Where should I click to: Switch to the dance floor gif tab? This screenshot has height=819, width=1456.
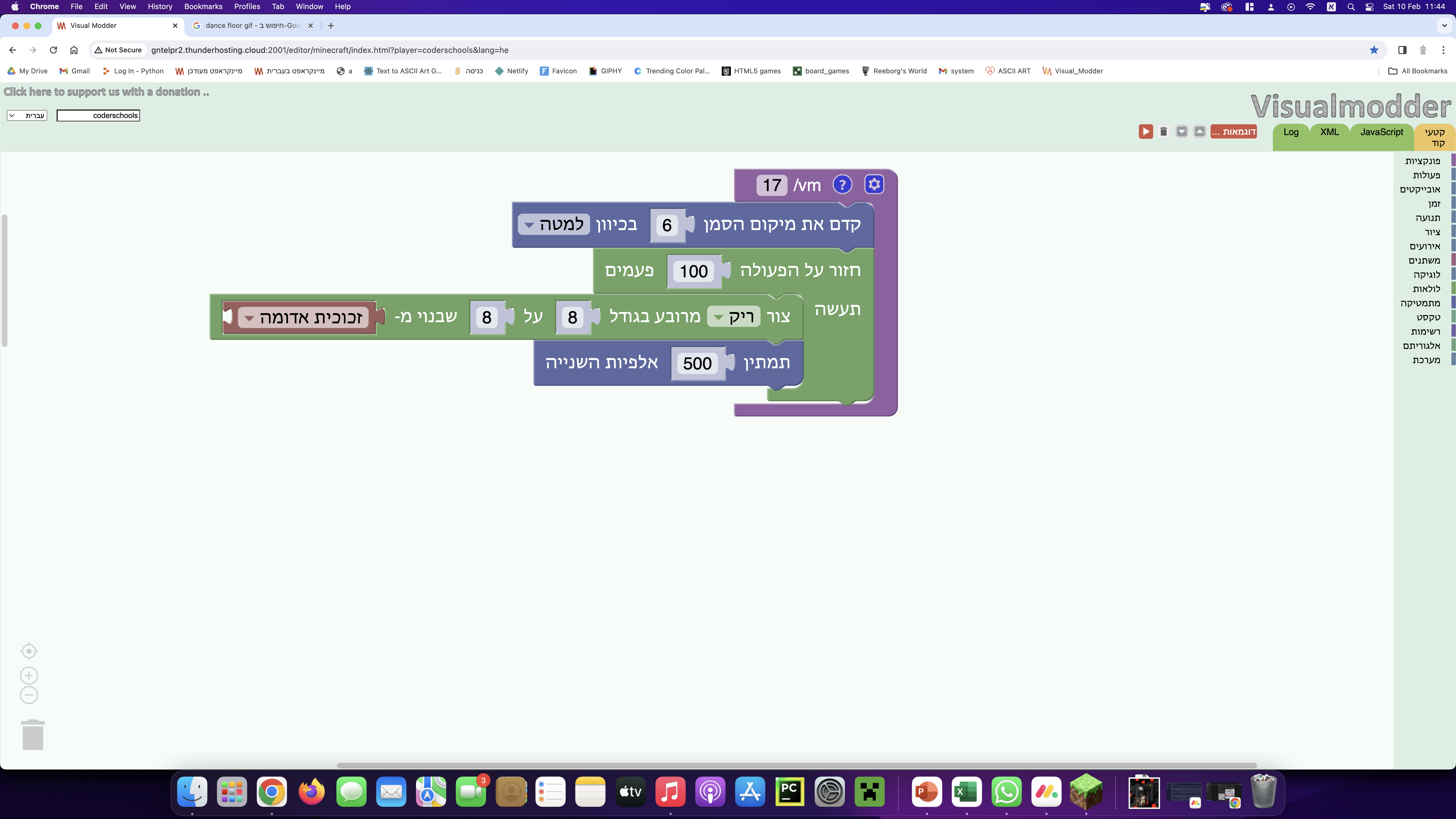pyautogui.click(x=253, y=25)
